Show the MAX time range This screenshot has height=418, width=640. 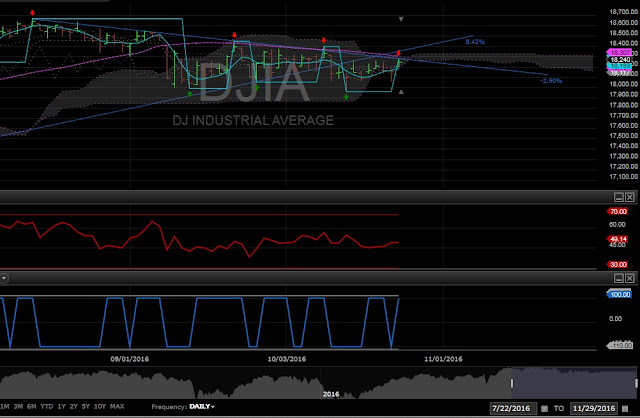click(x=117, y=407)
